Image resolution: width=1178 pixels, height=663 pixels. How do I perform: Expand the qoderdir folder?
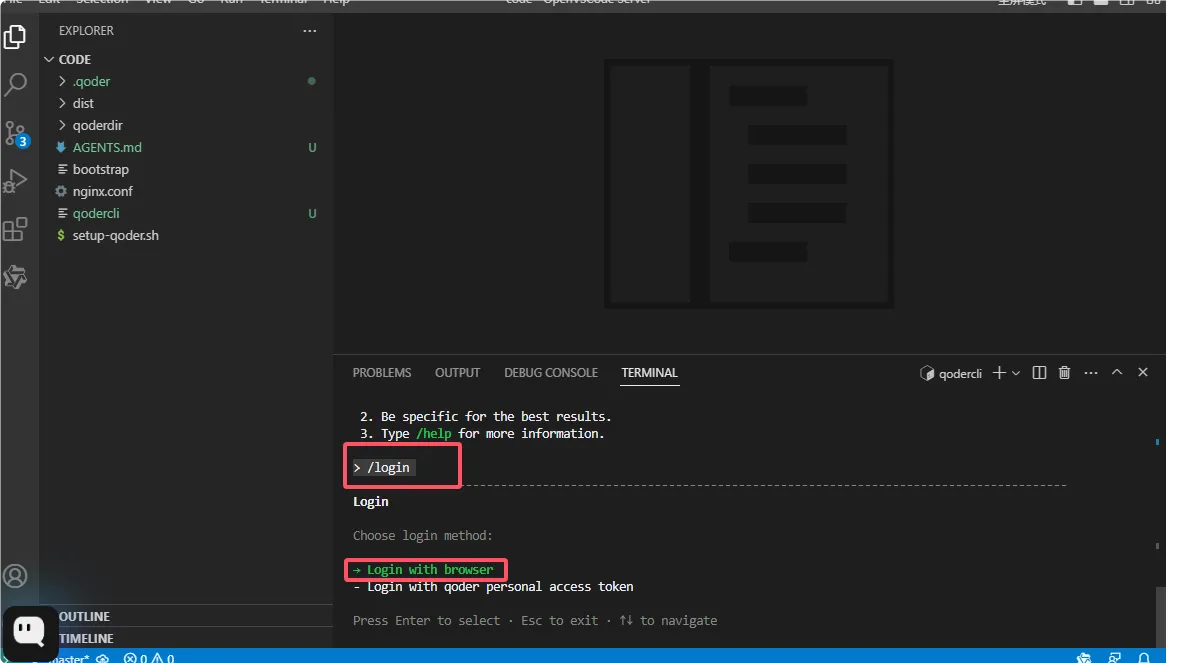(186, 126)
